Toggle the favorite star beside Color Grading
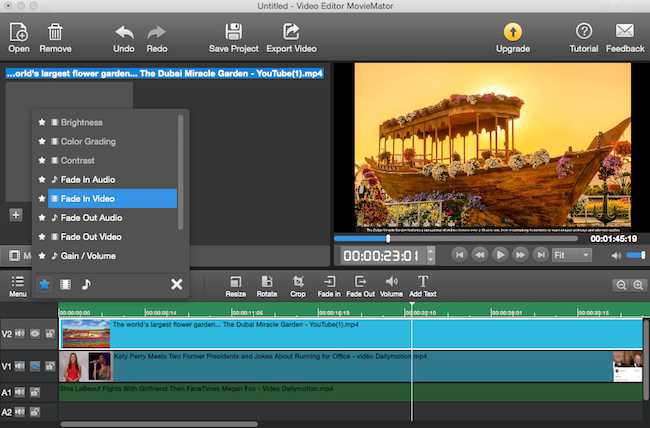The height and width of the screenshot is (428, 650). [42, 141]
